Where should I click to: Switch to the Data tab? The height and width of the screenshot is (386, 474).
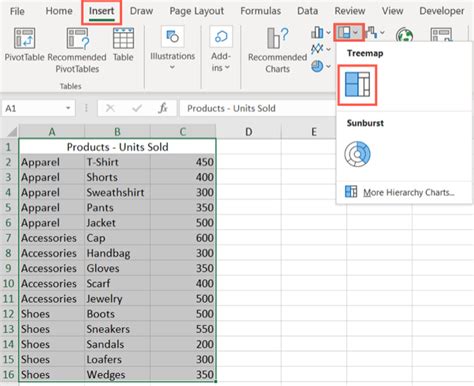point(307,11)
